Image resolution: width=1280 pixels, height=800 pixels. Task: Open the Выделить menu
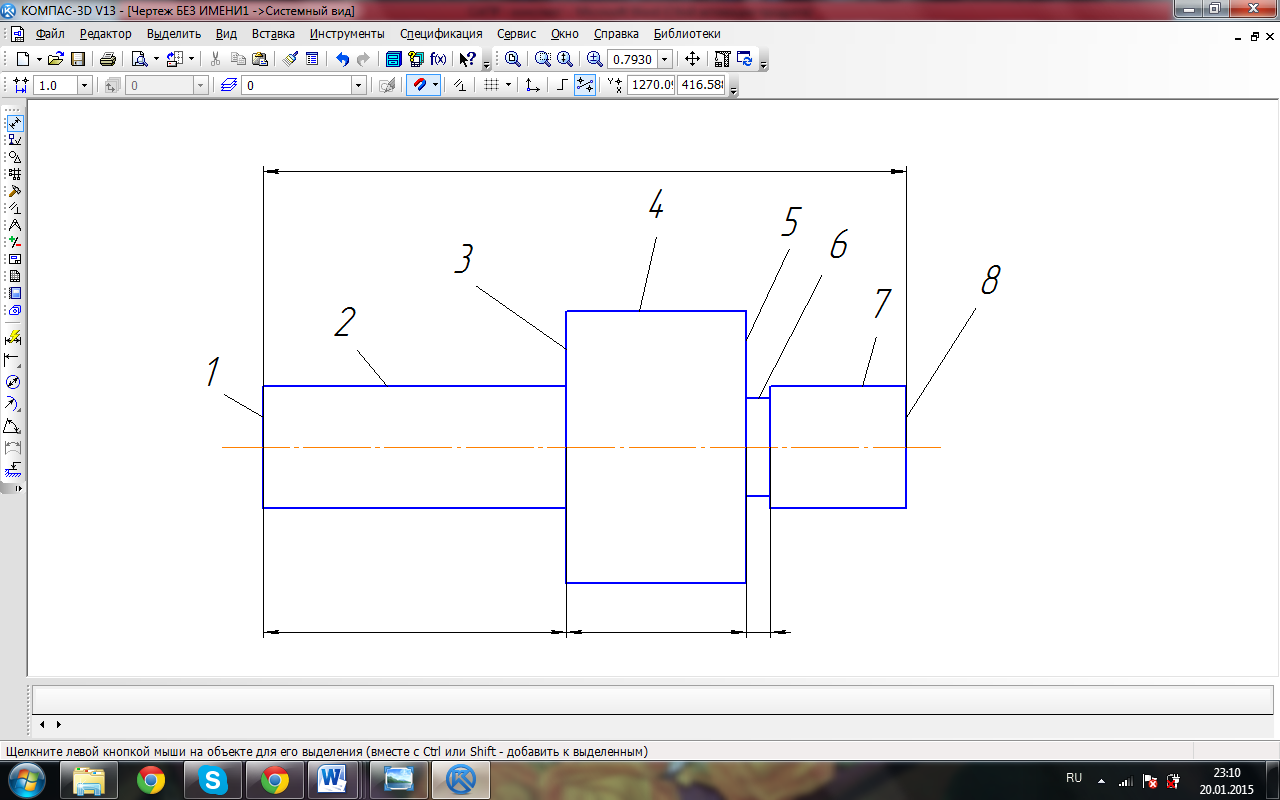click(x=174, y=33)
